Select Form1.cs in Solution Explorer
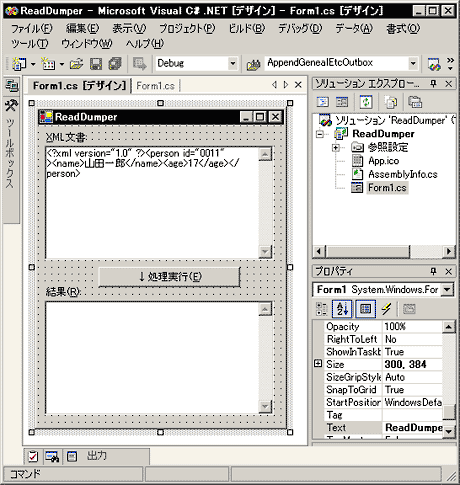460x485 pixels. 387,188
